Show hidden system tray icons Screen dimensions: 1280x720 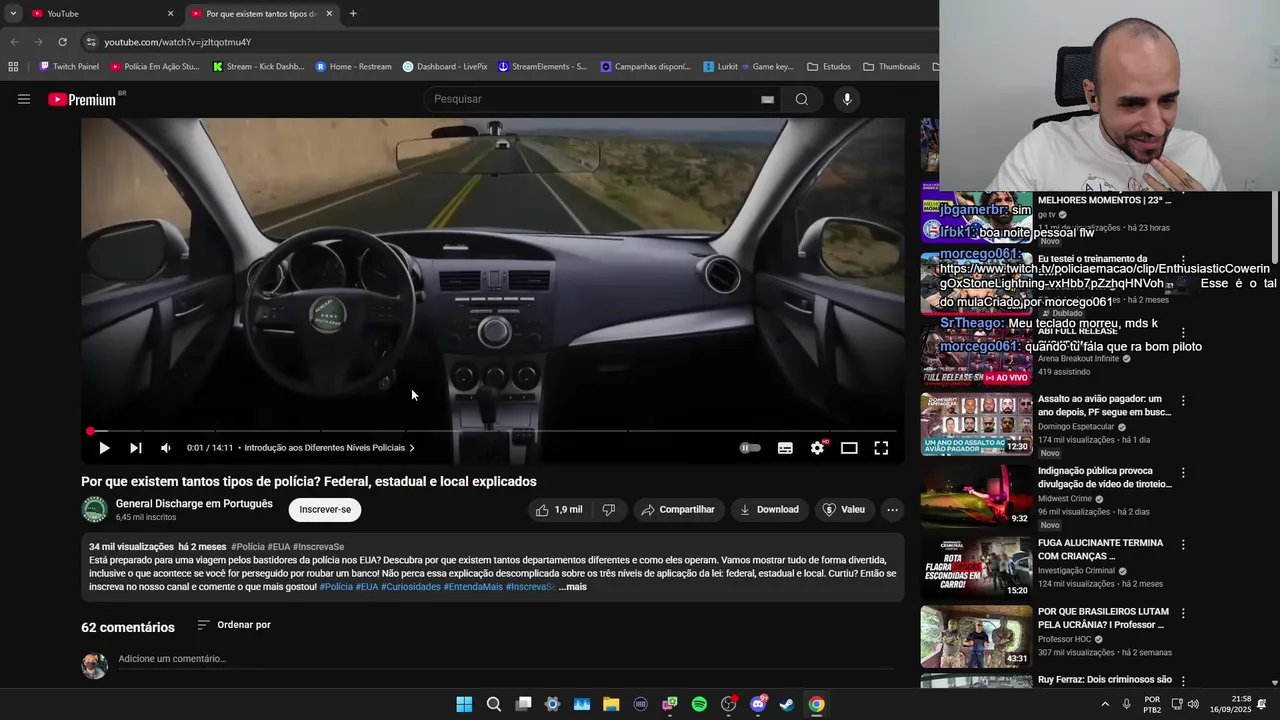pos(1105,704)
